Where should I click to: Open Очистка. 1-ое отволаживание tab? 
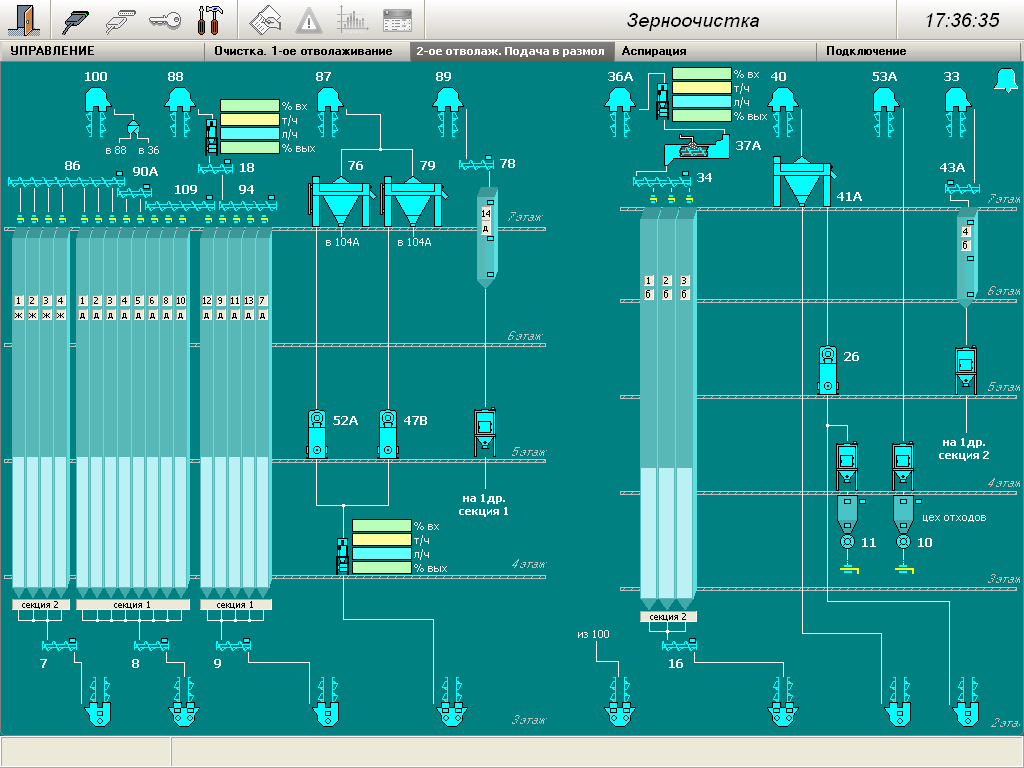tap(303, 51)
